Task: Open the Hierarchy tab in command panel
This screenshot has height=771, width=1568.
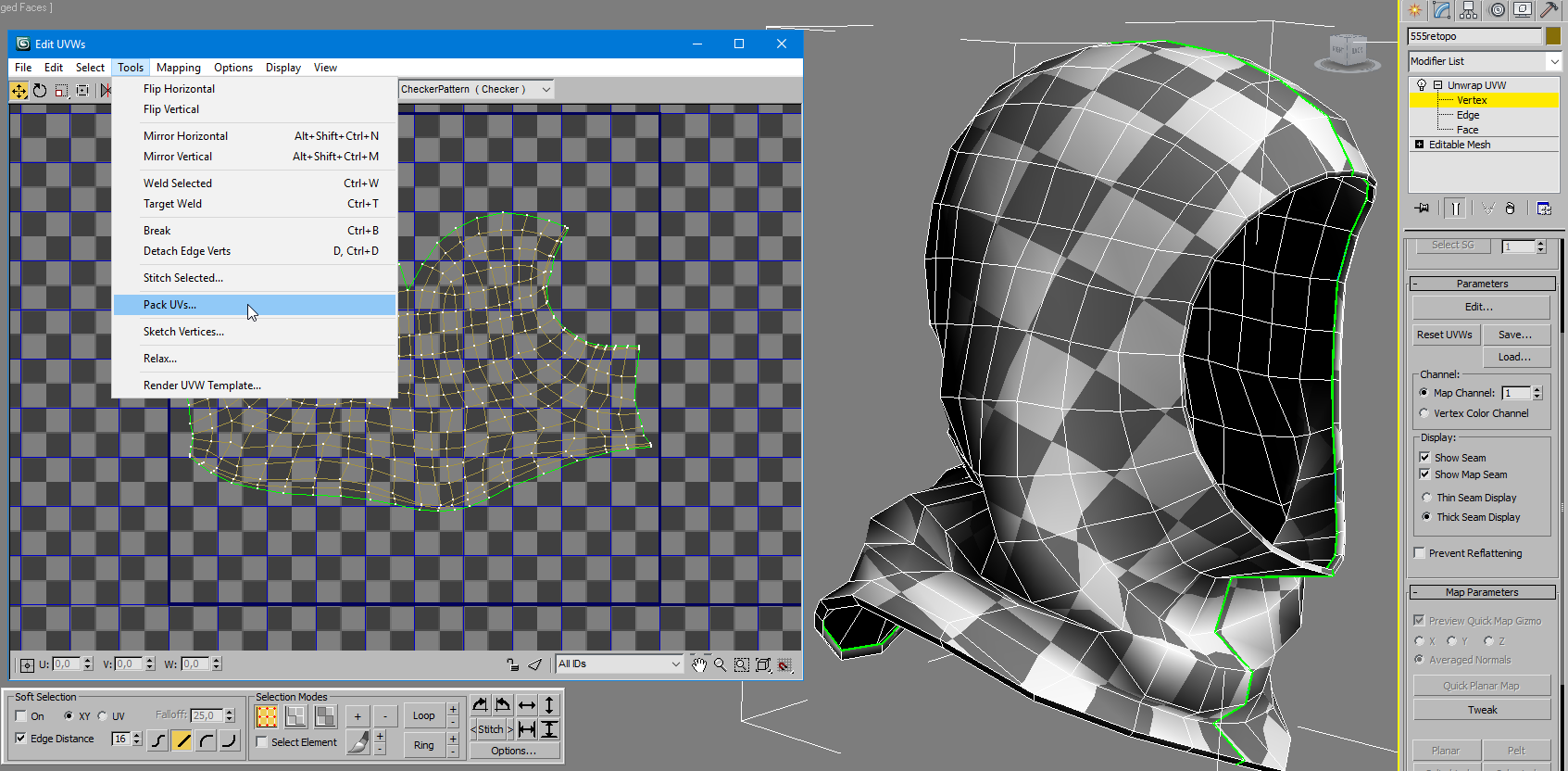Action: click(1469, 10)
